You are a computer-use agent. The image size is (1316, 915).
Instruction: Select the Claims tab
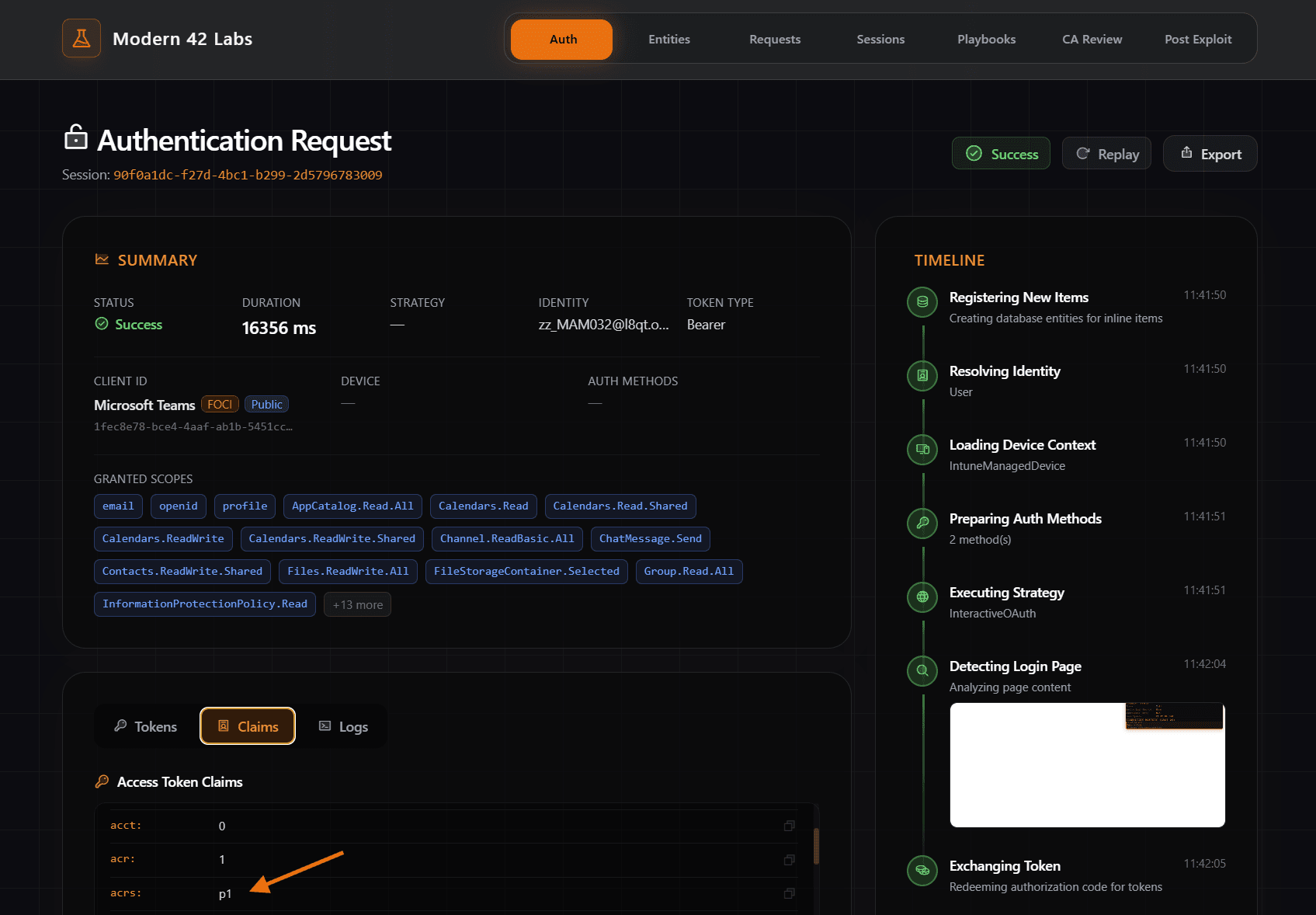pos(248,726)
